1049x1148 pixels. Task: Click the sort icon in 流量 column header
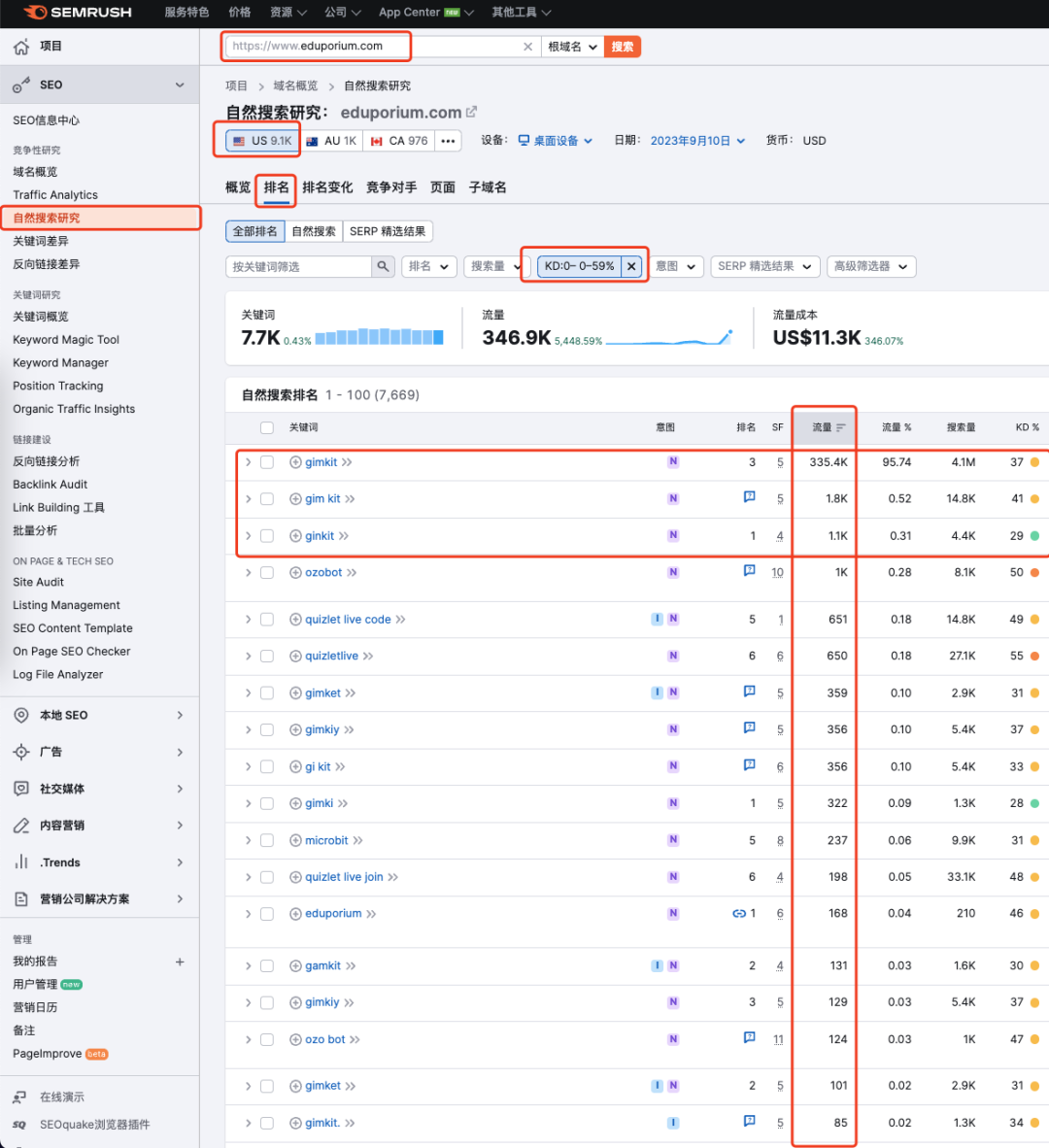tap(841, 427)
